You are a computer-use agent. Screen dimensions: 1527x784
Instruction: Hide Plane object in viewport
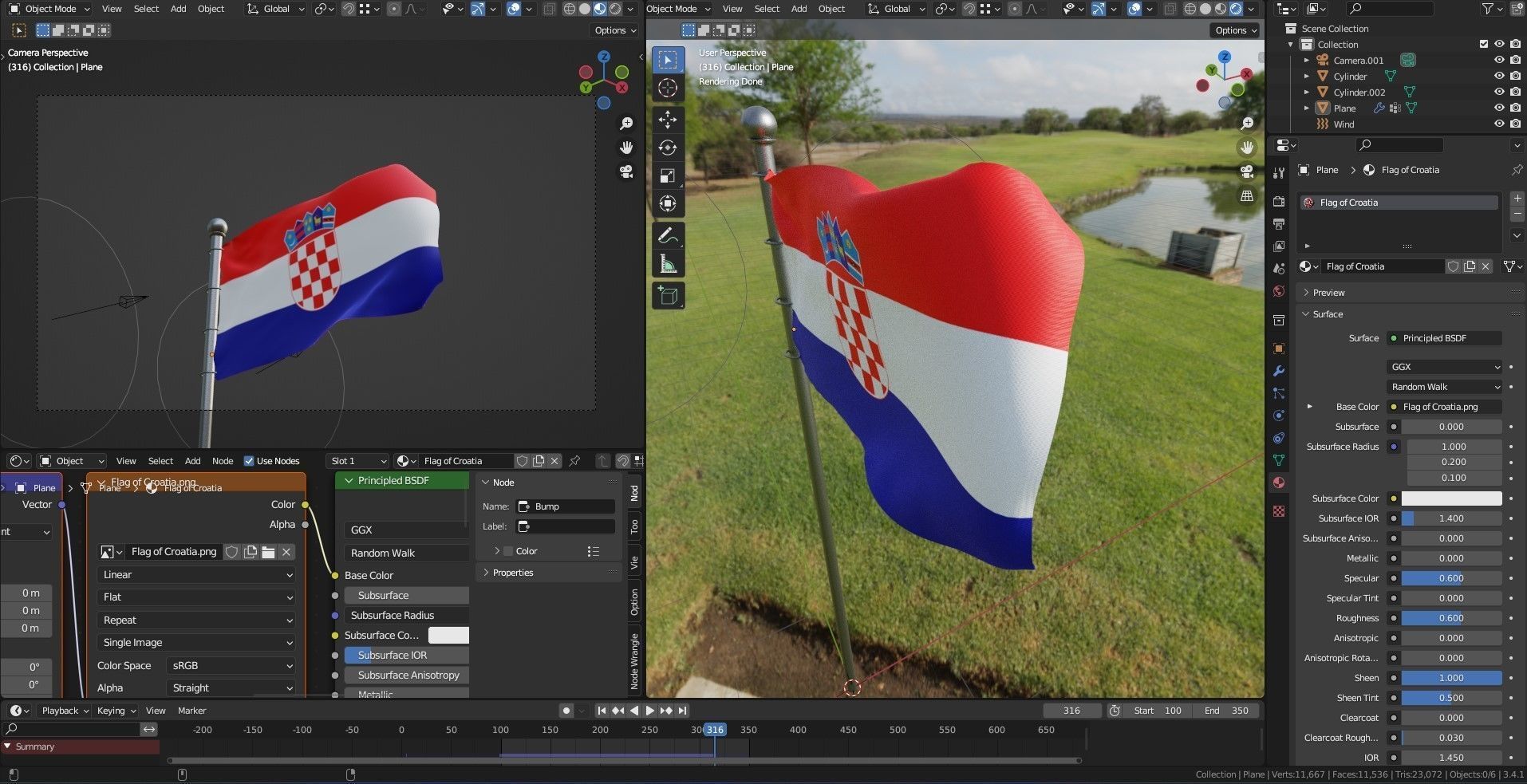[1499, 108]
